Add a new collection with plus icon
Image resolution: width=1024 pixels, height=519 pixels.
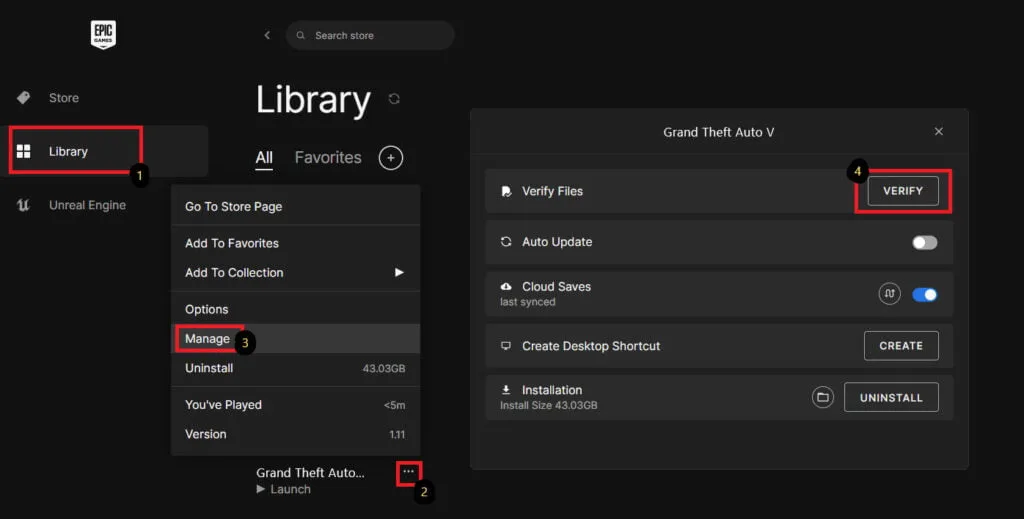click(391, 157)
